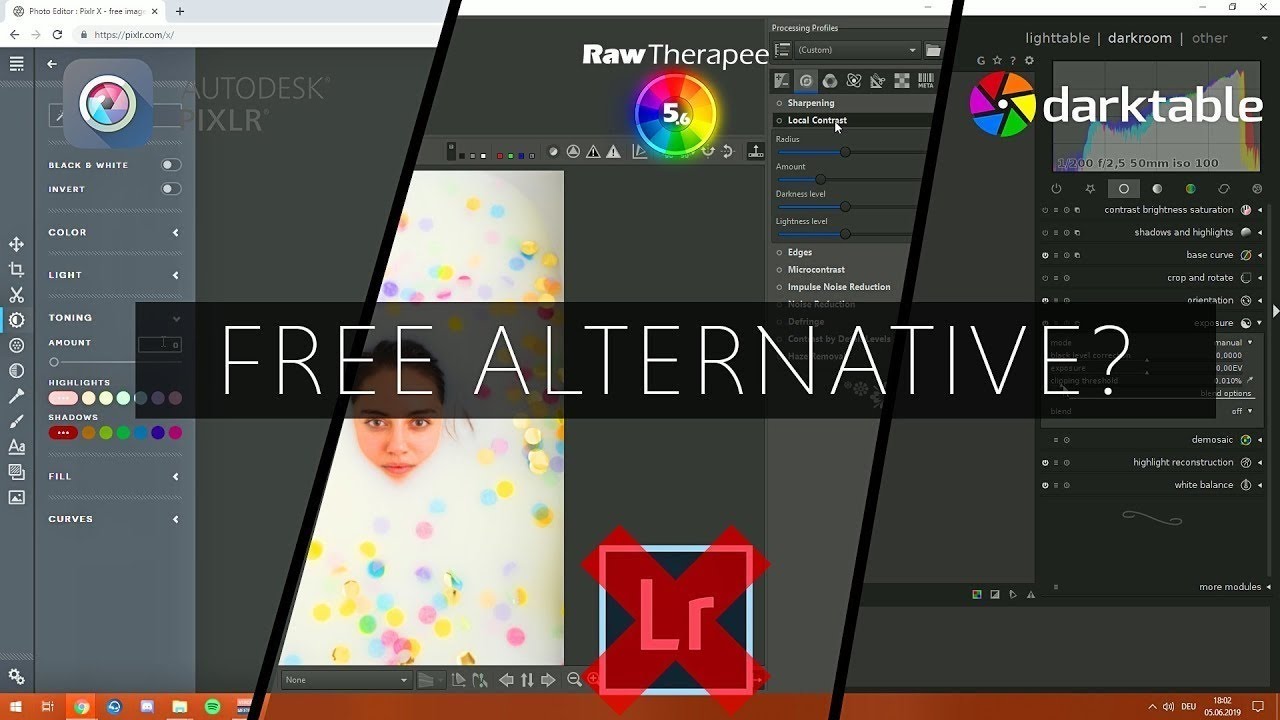
Task: Switch to darktable lighttable view
Action: click(x=1057, y=38)
